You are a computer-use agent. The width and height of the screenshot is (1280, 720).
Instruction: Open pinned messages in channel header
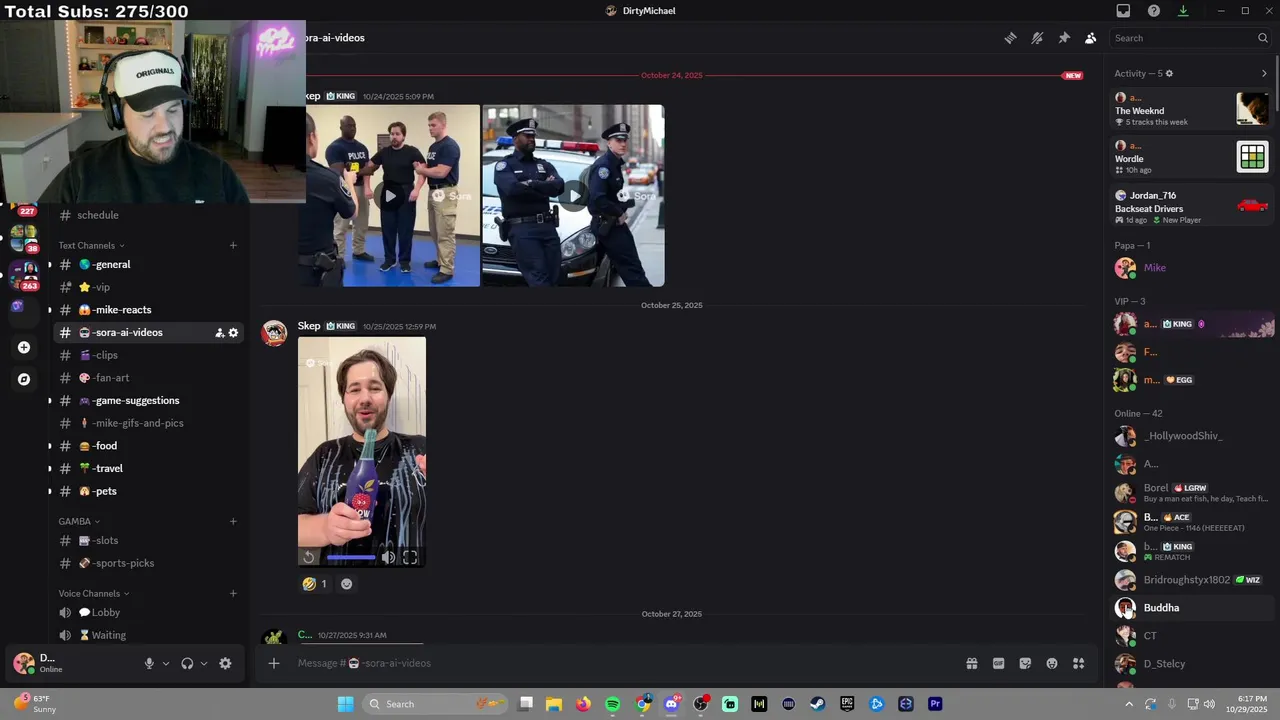click(1064, 38)
